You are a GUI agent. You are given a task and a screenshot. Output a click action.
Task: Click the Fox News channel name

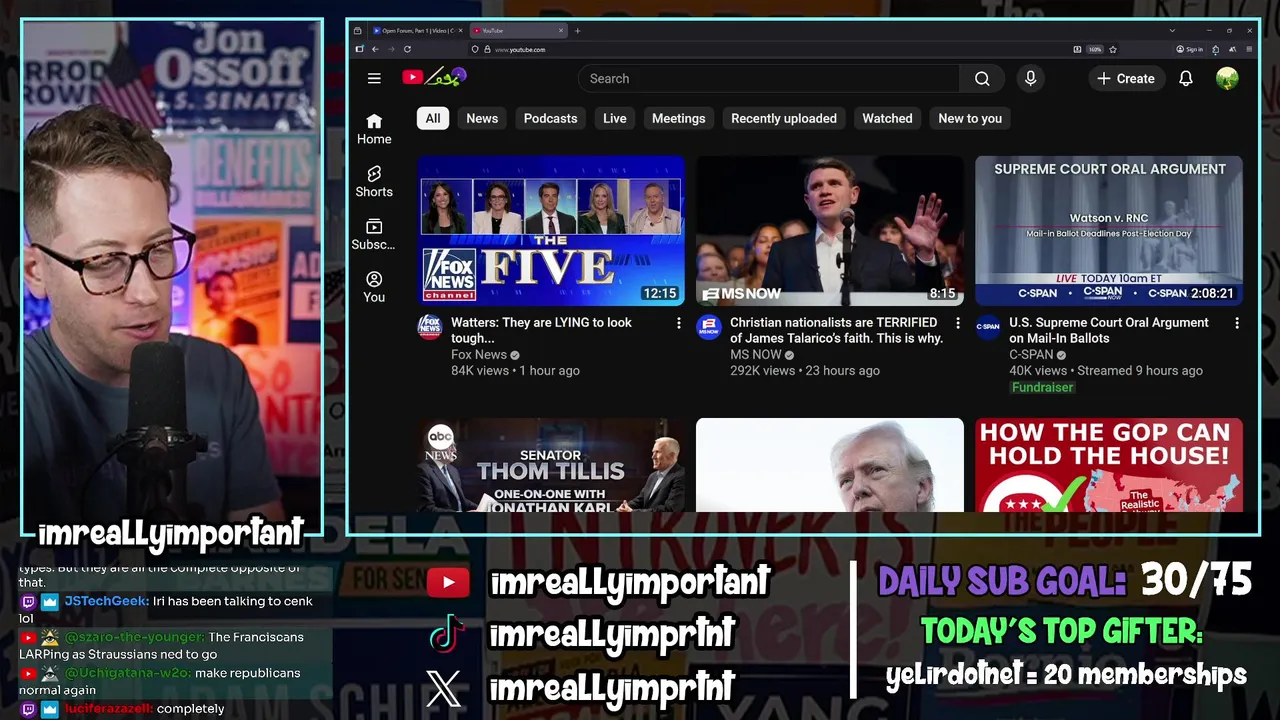tap(479, 354)
